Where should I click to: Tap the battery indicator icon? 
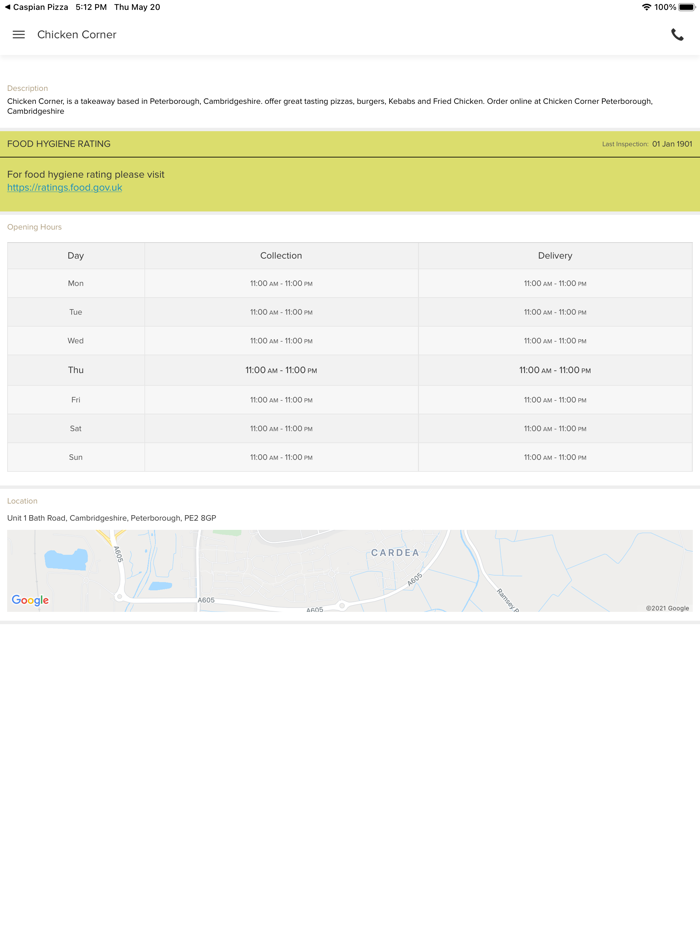pos(686,7)
